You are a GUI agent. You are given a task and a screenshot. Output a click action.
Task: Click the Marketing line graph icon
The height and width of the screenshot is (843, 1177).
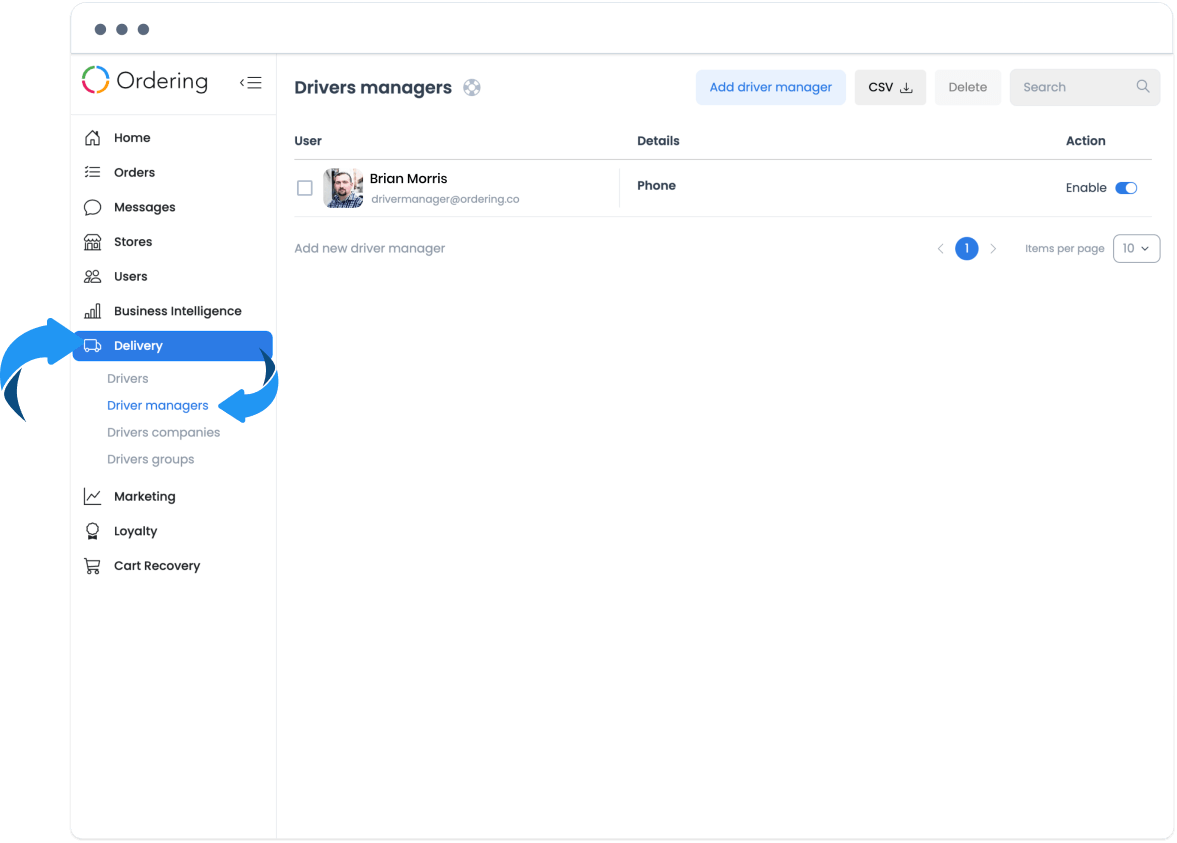tap(92, 496)
